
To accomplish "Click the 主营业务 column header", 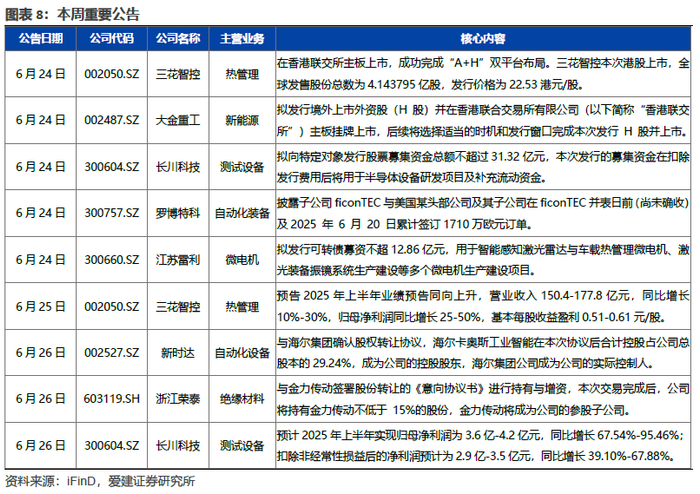I will tap(242, 38).
